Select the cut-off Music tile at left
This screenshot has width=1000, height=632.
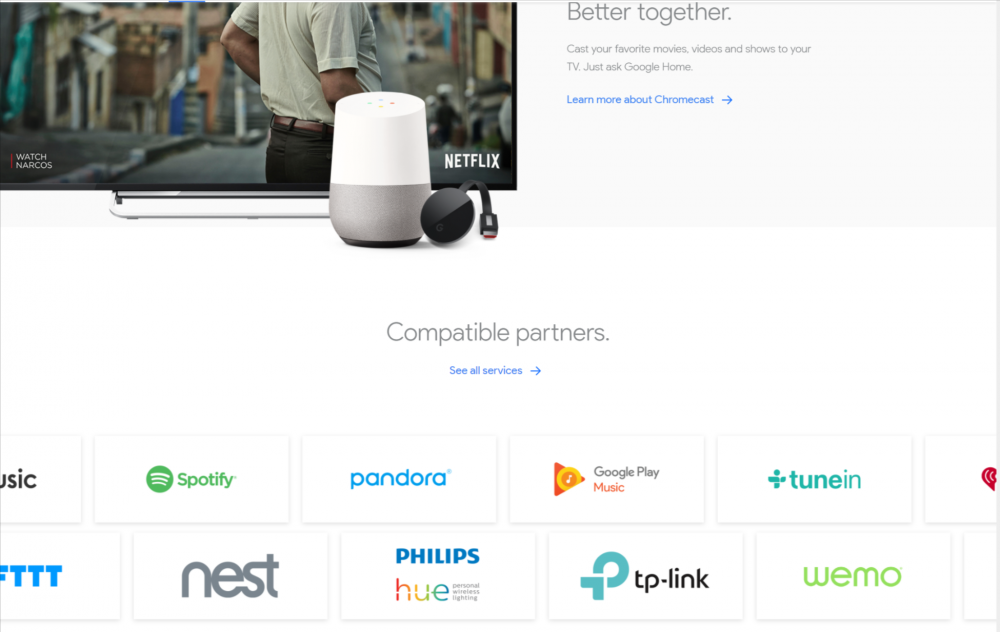tap(40, 479)
